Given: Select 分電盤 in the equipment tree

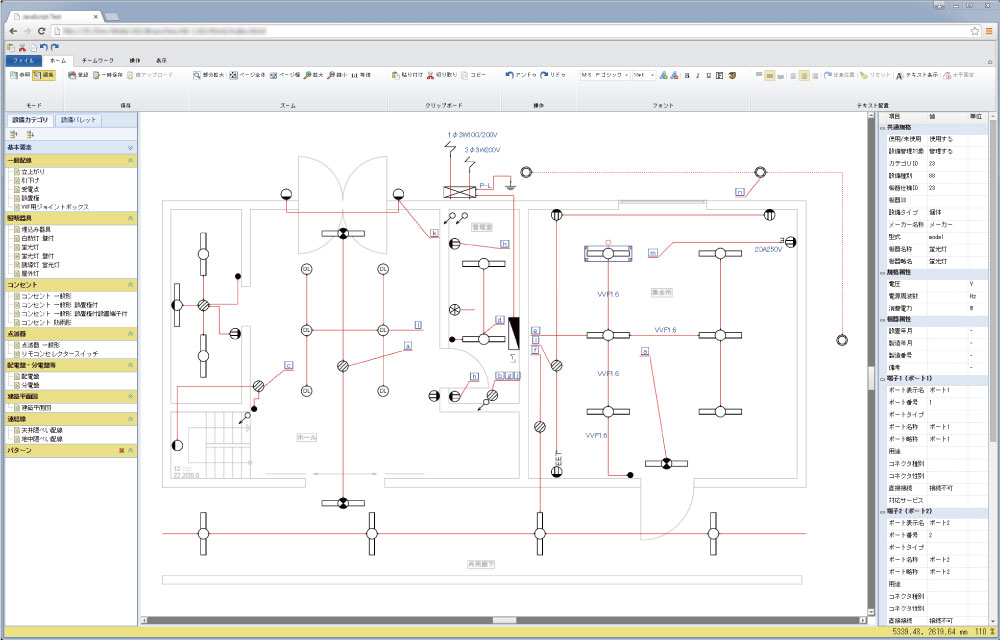Looking at the screenshot, I should (30, 385).
